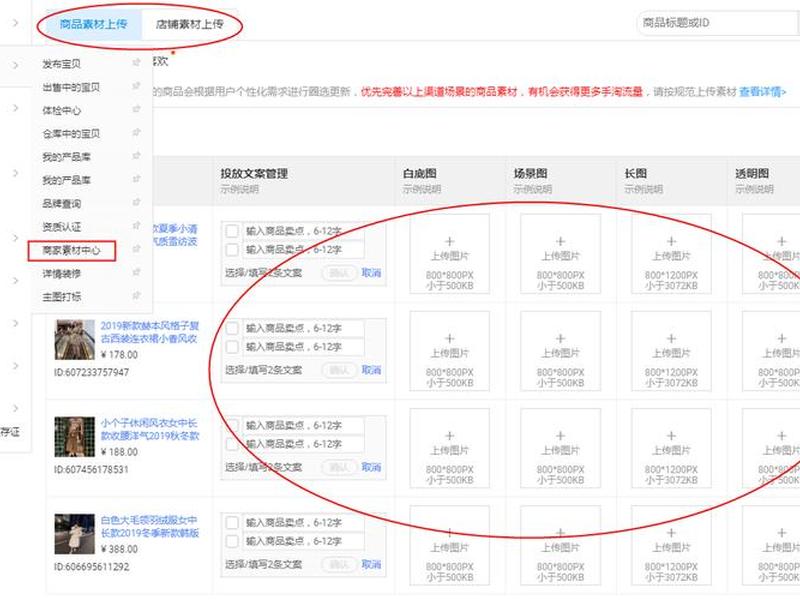Viewport: 800px width, 600px height.
Task: View 示例说明 under 长图 column
Action: pos(643,189)
